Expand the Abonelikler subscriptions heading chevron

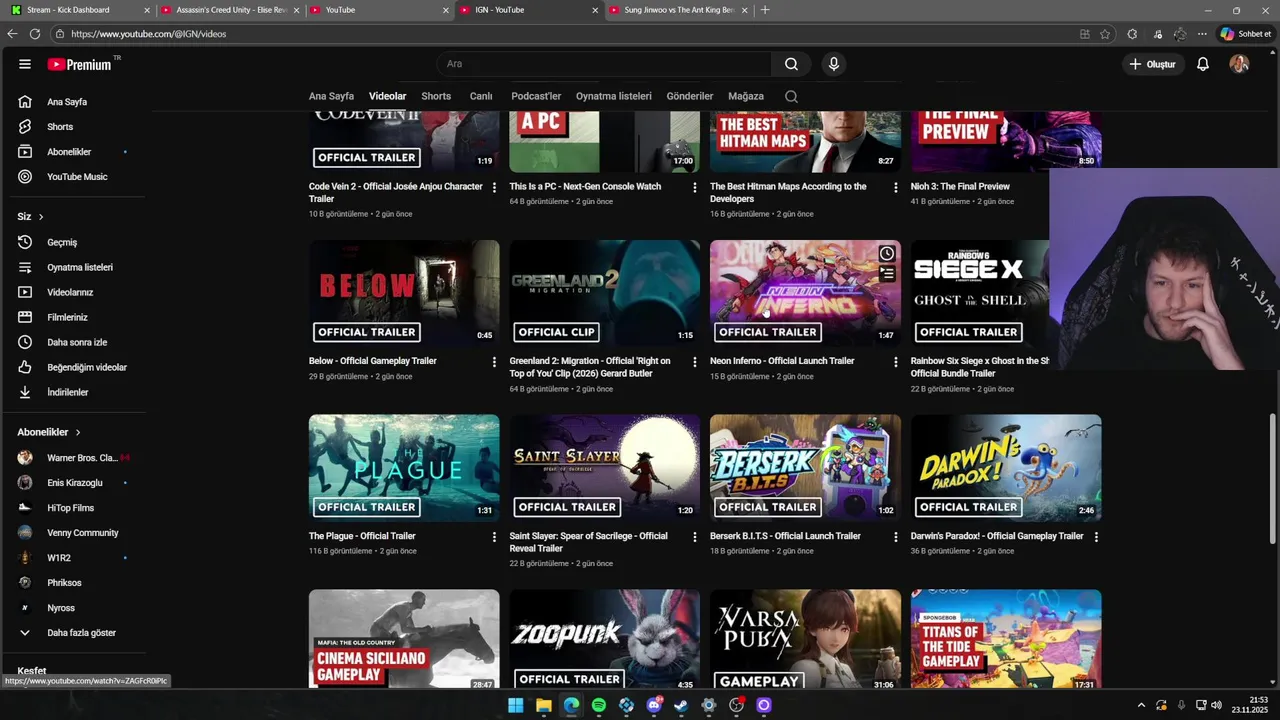click(78, 432)
